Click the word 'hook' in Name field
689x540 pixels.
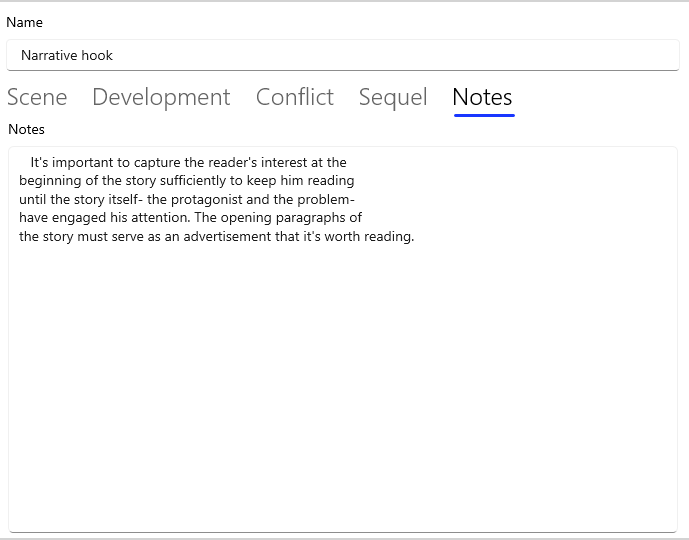click(x=97, y=55)
